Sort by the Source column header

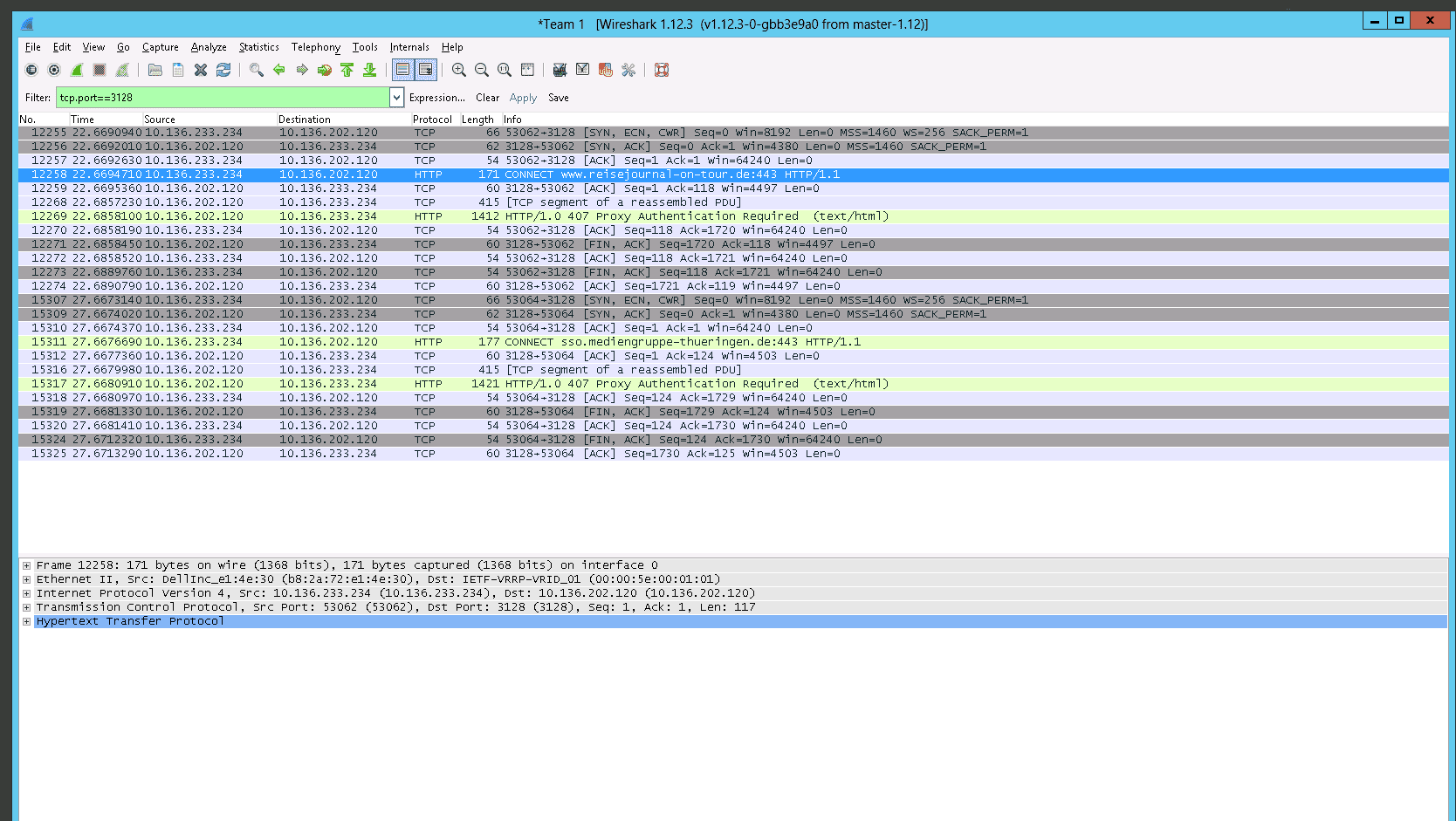point(209,120)
